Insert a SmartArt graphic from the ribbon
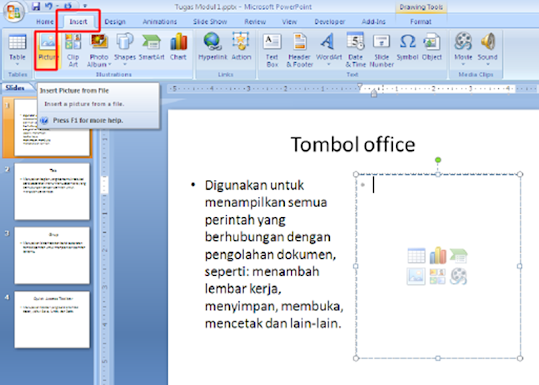Viewport: 539px width, 385px height. (151, 42)
